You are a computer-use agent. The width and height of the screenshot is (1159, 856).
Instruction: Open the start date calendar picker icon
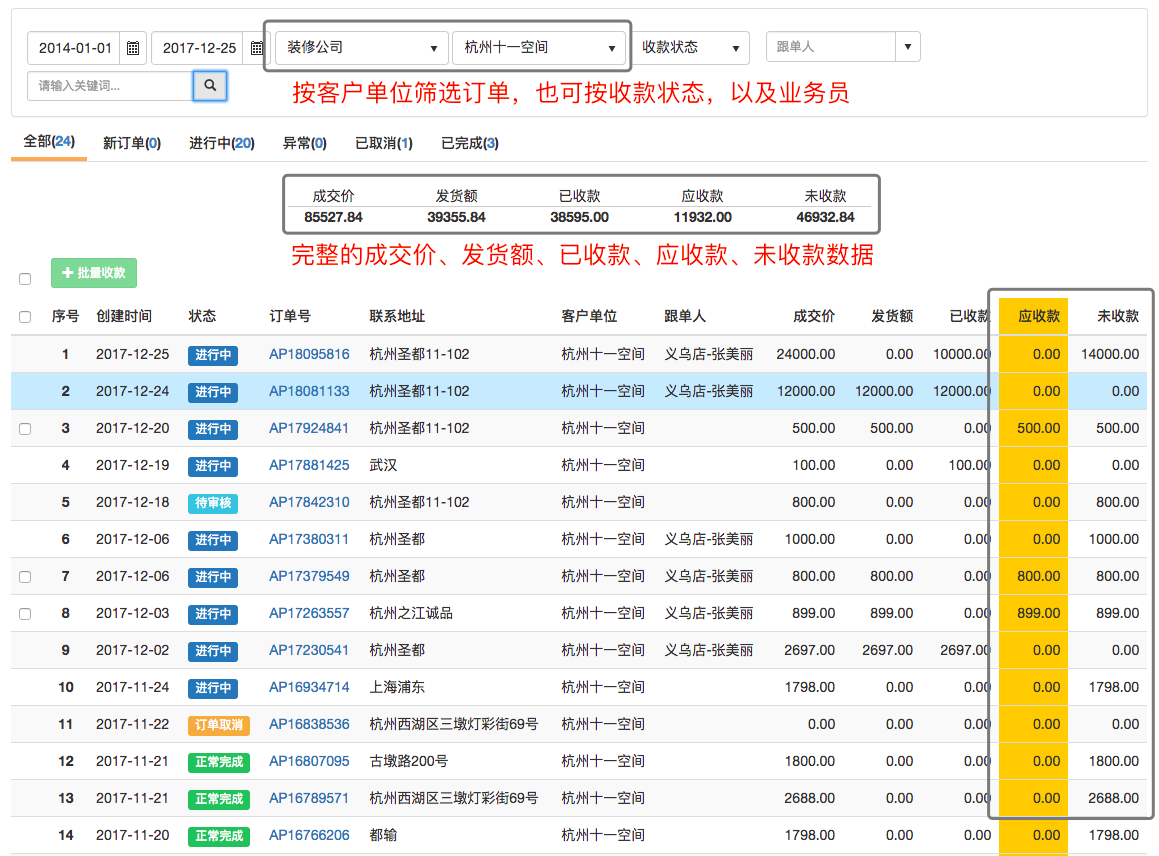click(x=133, y=48)
